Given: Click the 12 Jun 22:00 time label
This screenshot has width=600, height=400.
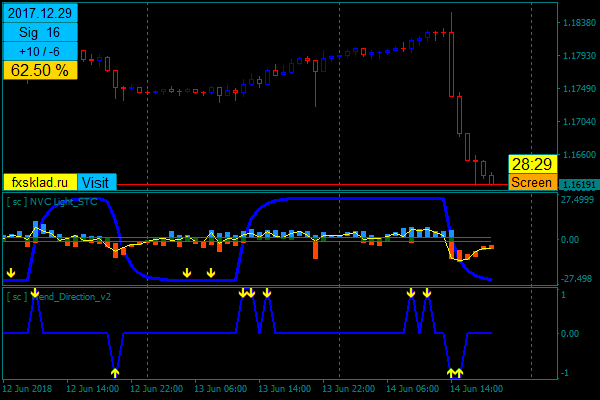Looking at the screenshot, I should [x=157, y=389].
